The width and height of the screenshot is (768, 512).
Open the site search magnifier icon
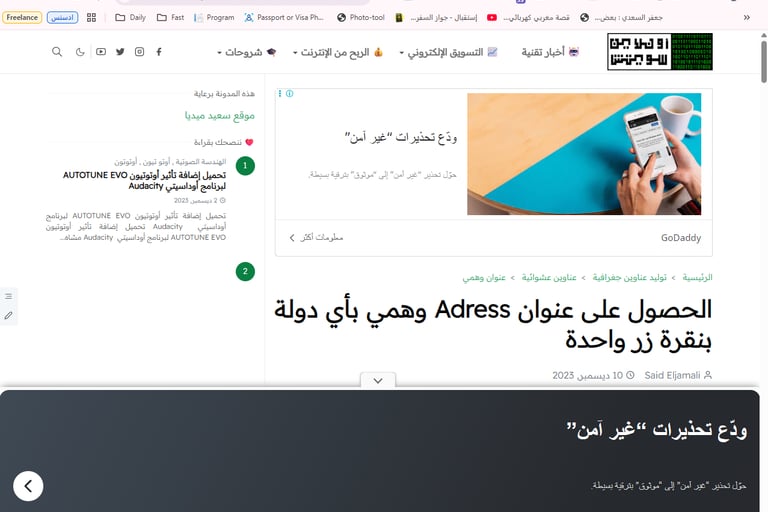coord(57,51)
